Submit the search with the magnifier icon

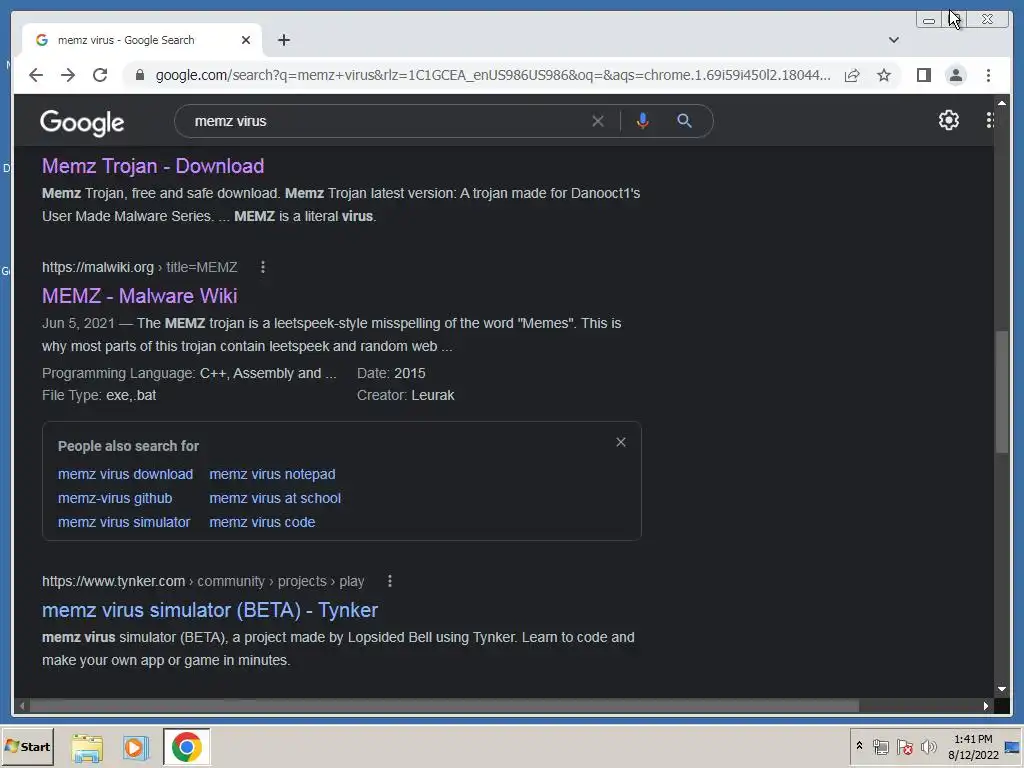pos(684,121)
